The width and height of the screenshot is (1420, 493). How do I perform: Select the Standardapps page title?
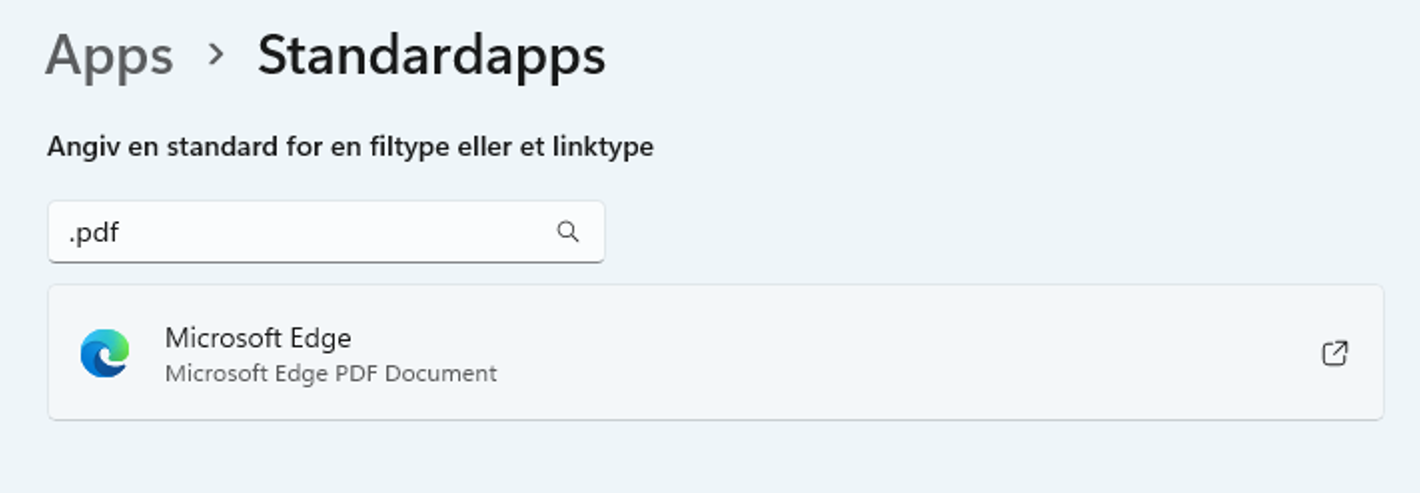(x=431, y=56)
